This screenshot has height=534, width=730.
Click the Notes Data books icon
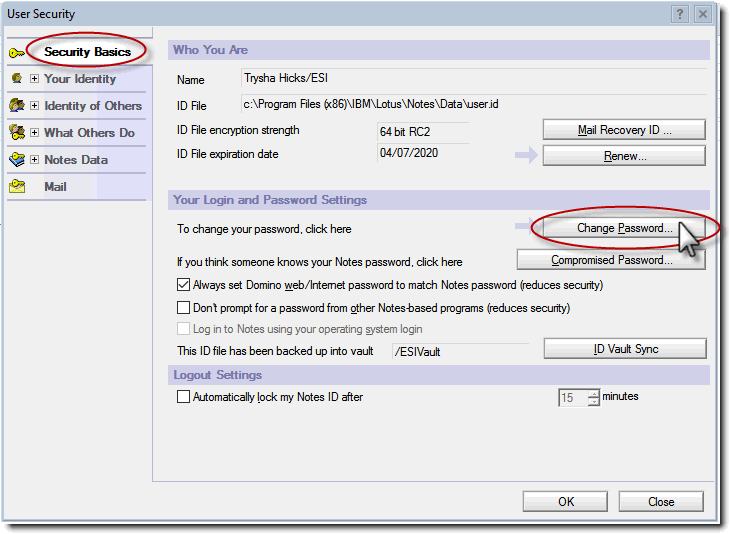coord(17,159)
